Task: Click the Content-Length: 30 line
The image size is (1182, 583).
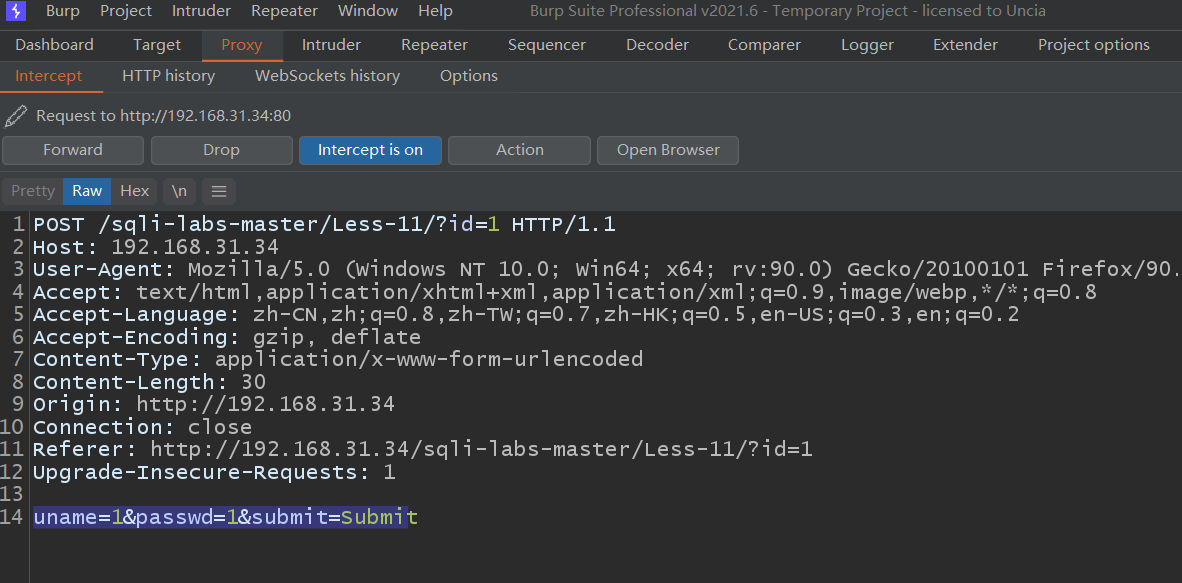Action: click(x=149, y=382)
